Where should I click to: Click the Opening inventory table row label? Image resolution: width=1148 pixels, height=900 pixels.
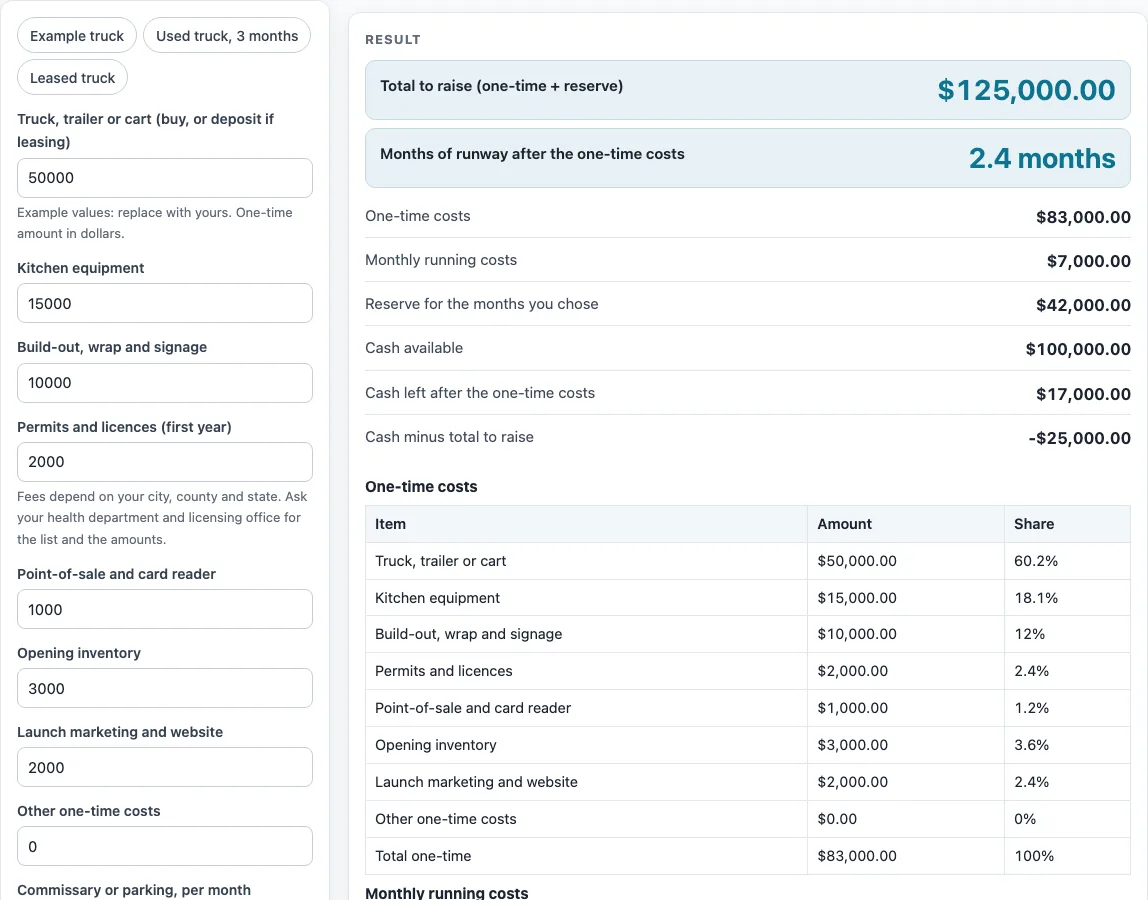pyautogui.click(x=436, y=745)
